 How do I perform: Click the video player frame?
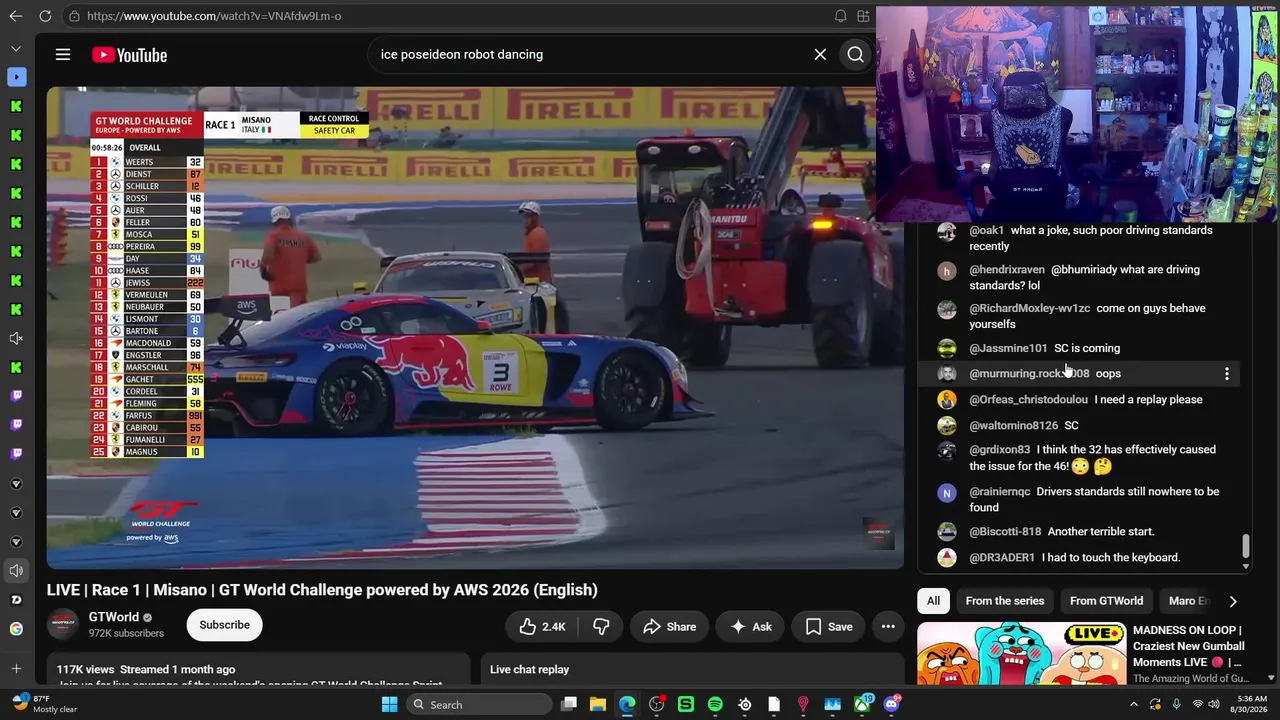click(475, 328)
